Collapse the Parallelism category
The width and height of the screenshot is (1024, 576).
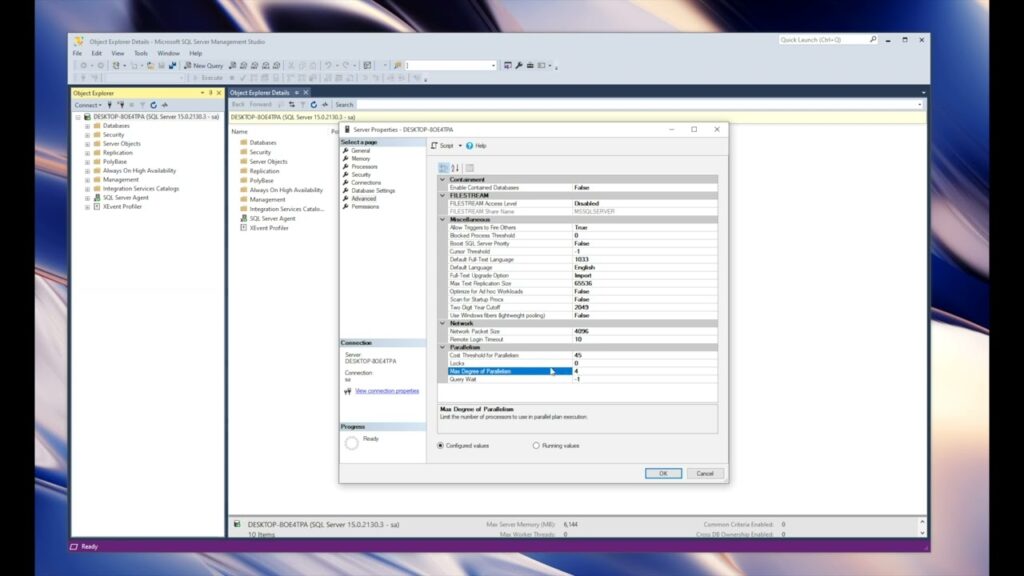coord(442,347)
